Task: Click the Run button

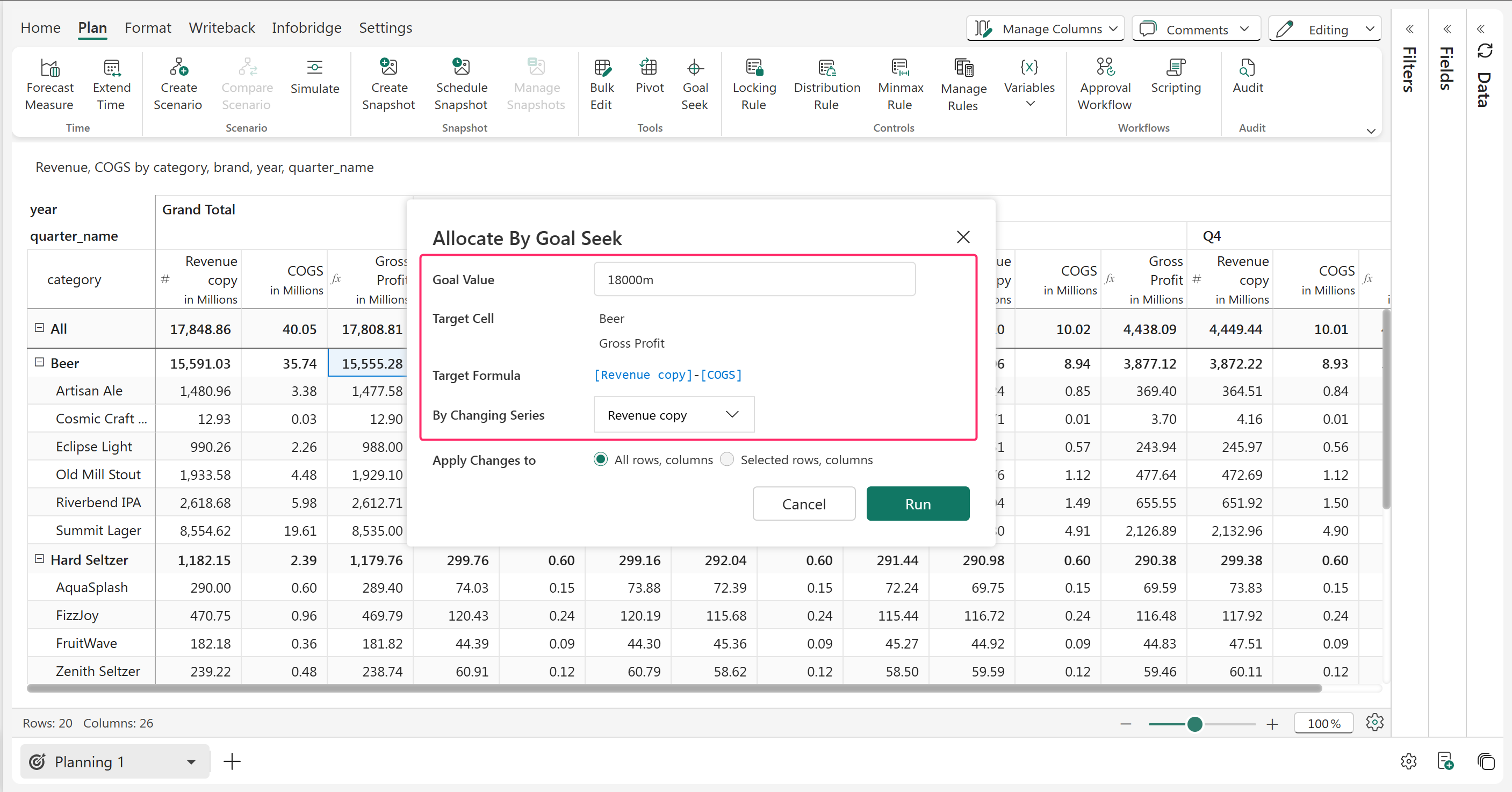Action: (x=917, y=504)
